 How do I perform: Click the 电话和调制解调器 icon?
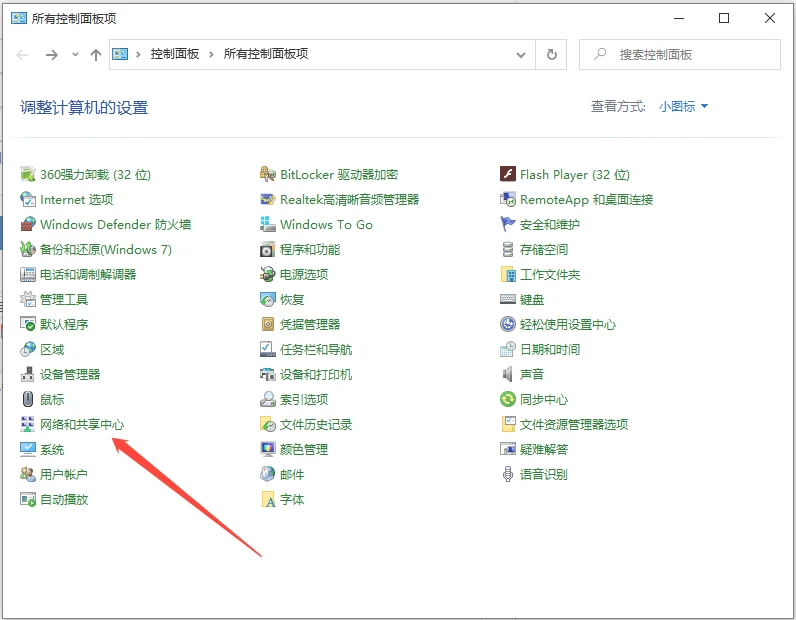[x=27, y=274]
